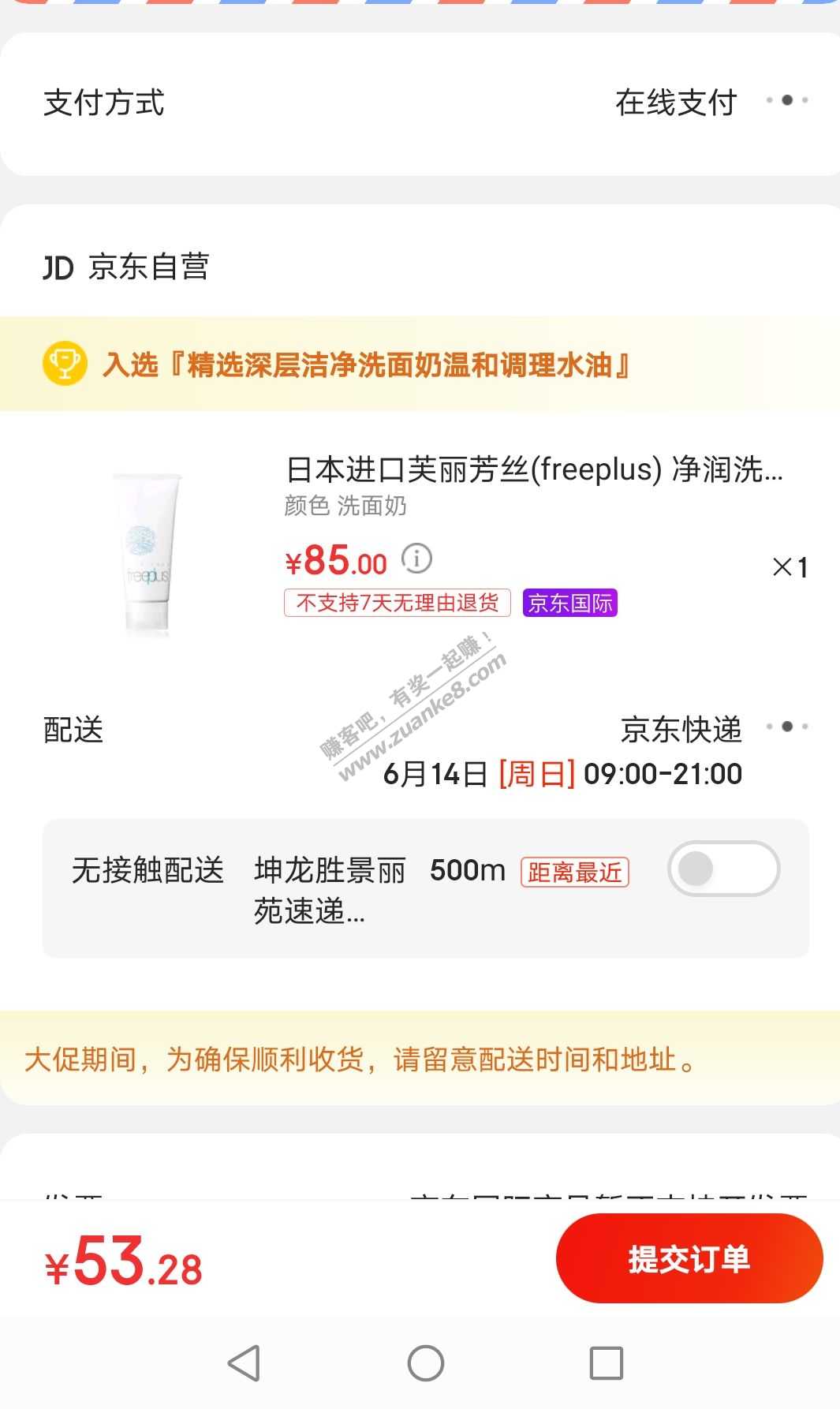Tap the JD logo icon
The height and width of the screenshot is (1409, 840).
(58, 267)
